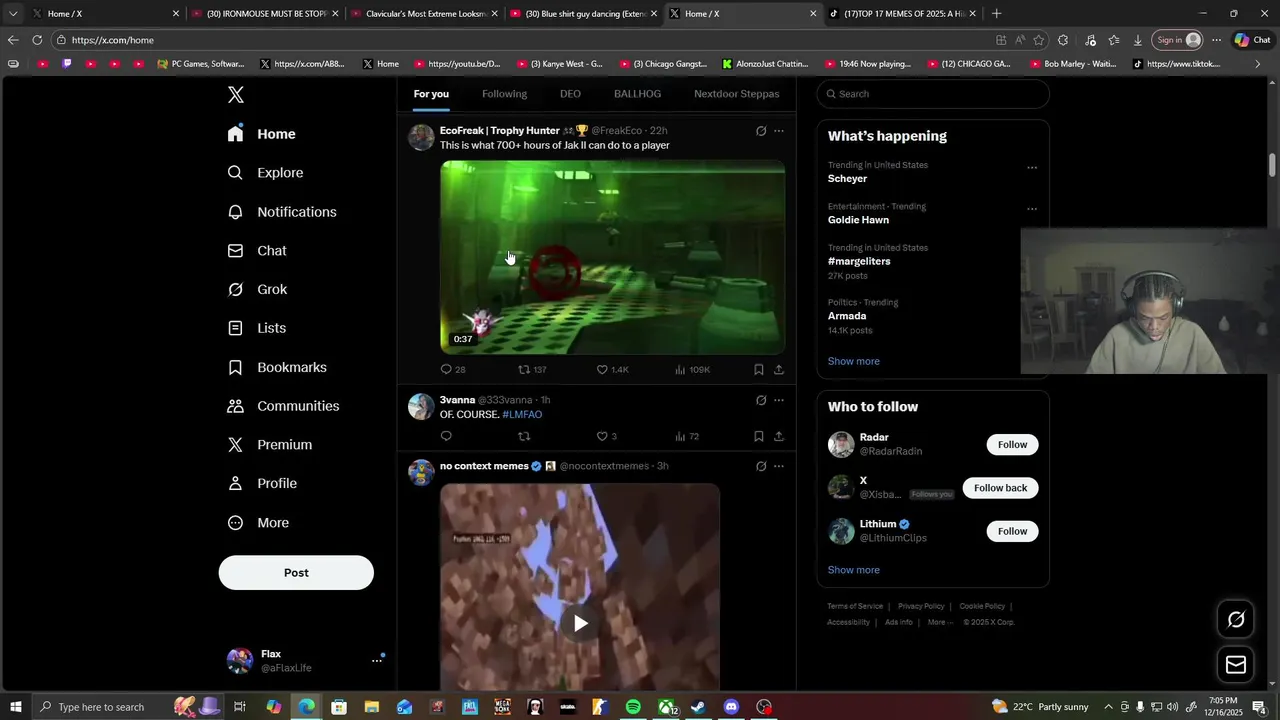Open more options on no context memes post

[779, 466]
